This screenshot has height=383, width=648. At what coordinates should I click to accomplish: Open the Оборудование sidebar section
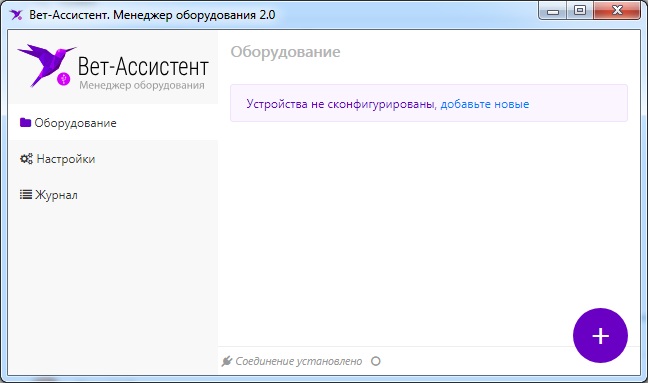[x=113, y=123]
